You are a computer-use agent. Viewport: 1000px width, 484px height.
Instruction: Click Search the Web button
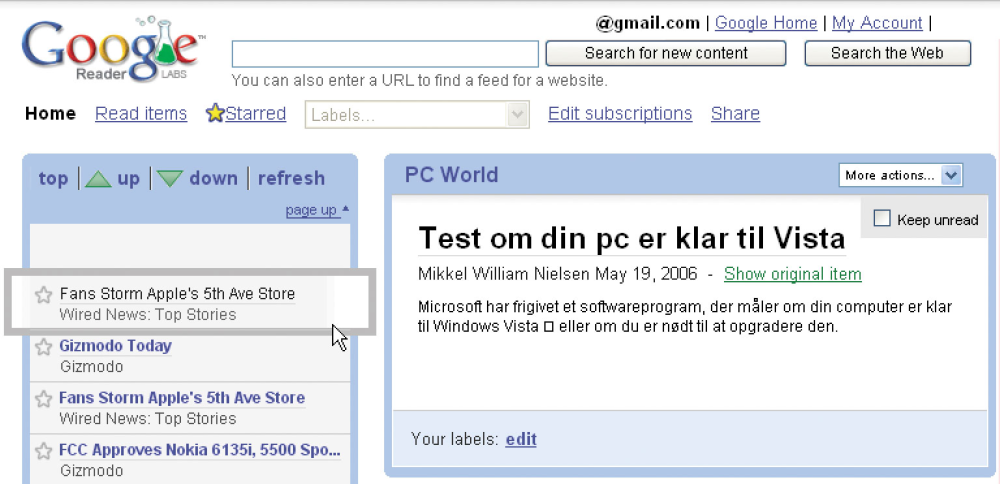[887, 54]
